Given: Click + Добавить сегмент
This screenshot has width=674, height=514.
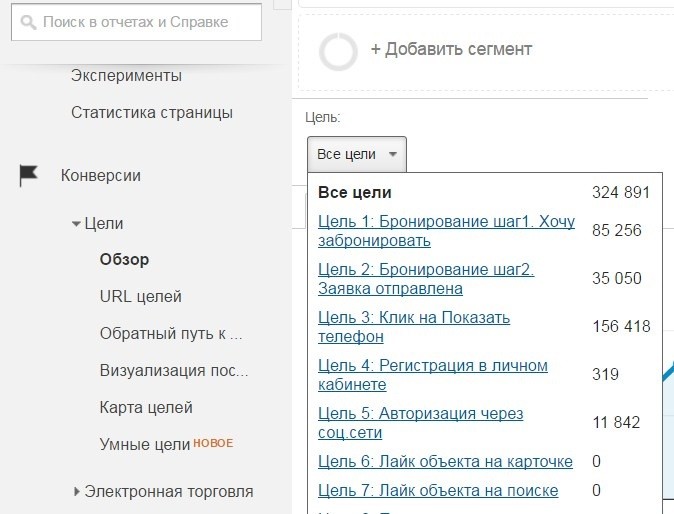Looking at the screenshot, I should [451, 49].
